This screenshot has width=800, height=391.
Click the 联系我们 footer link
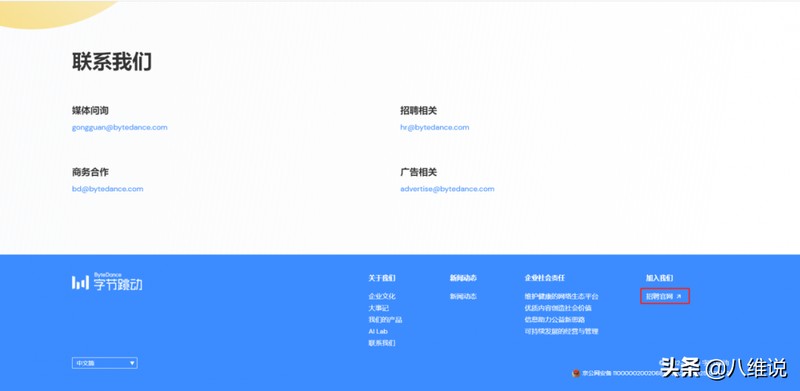tap(382, 343)
